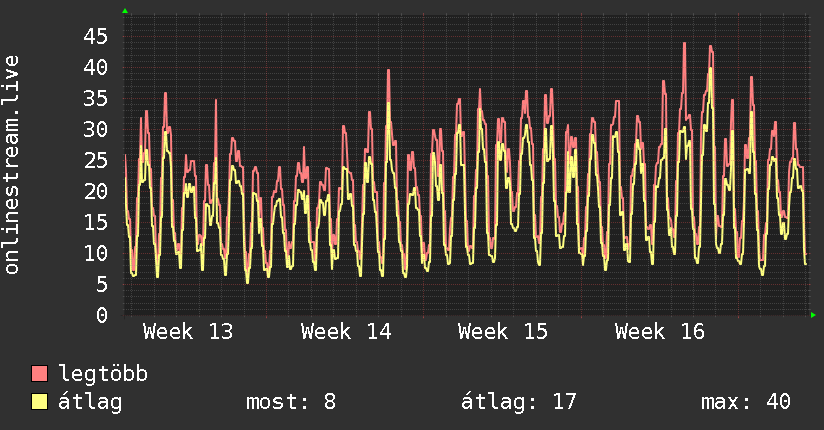Click the 'Week 13' axis label
824x430 pixels.
coord(188,332)
